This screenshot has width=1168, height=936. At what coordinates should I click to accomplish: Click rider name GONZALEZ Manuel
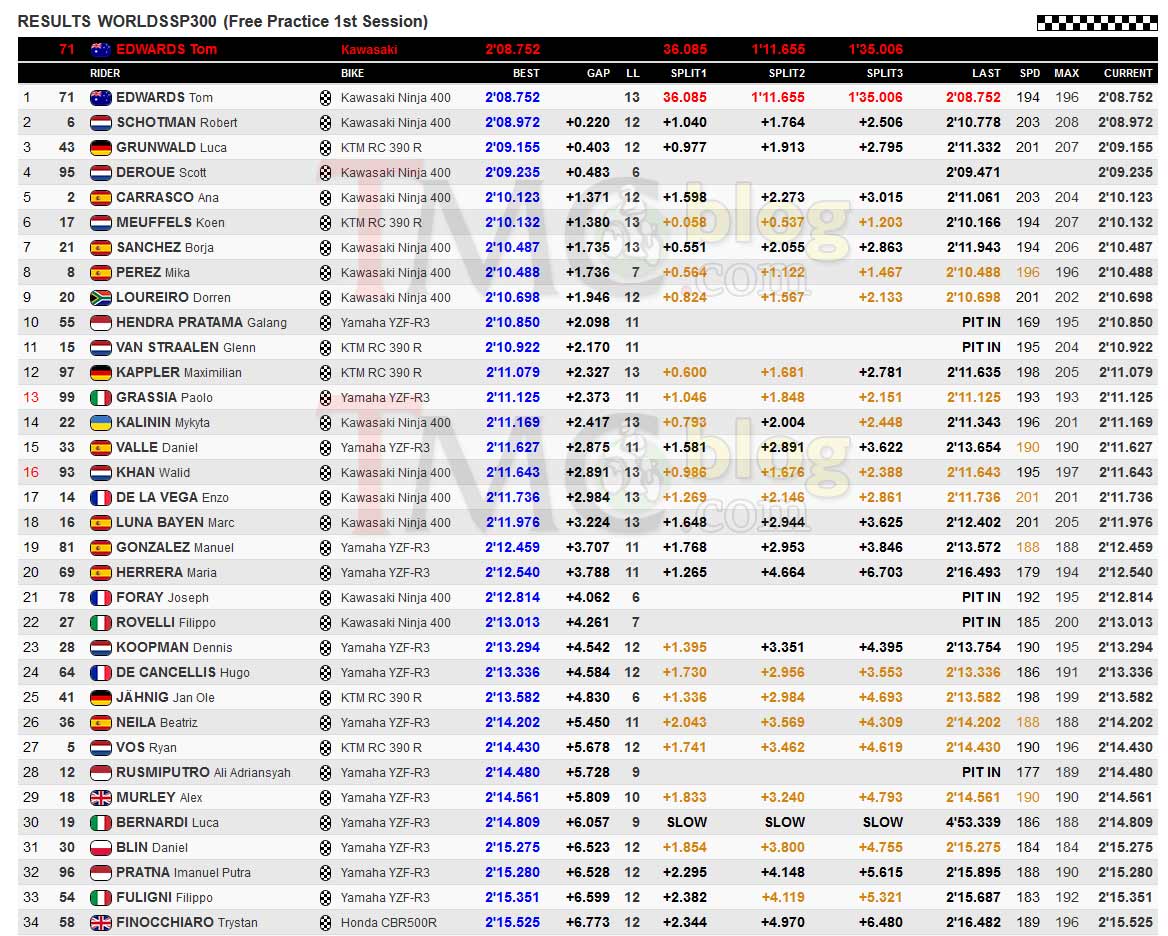pos(175,547)
